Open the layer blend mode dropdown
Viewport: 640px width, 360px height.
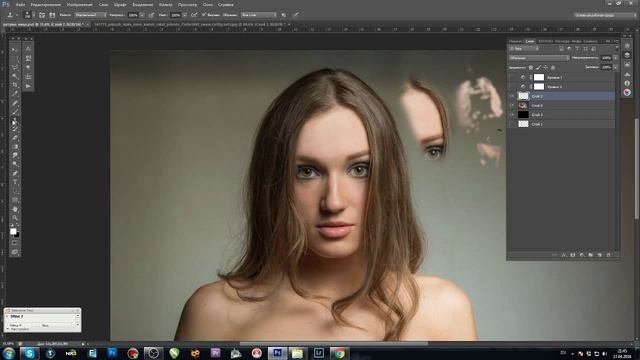click(539, 58)
